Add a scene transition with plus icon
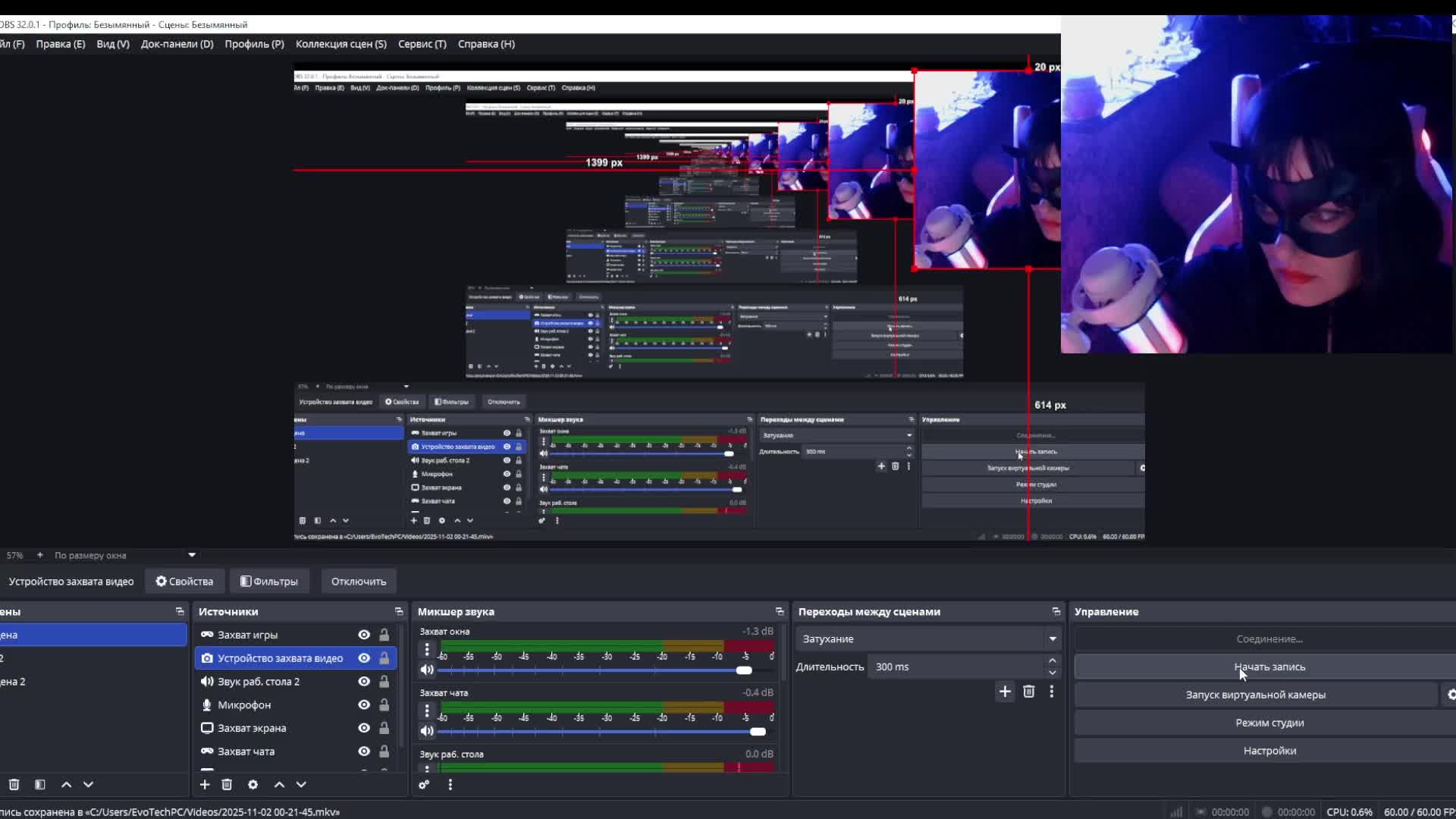This screenshot has width=1456, height=819. click(x=1005, y=692)
